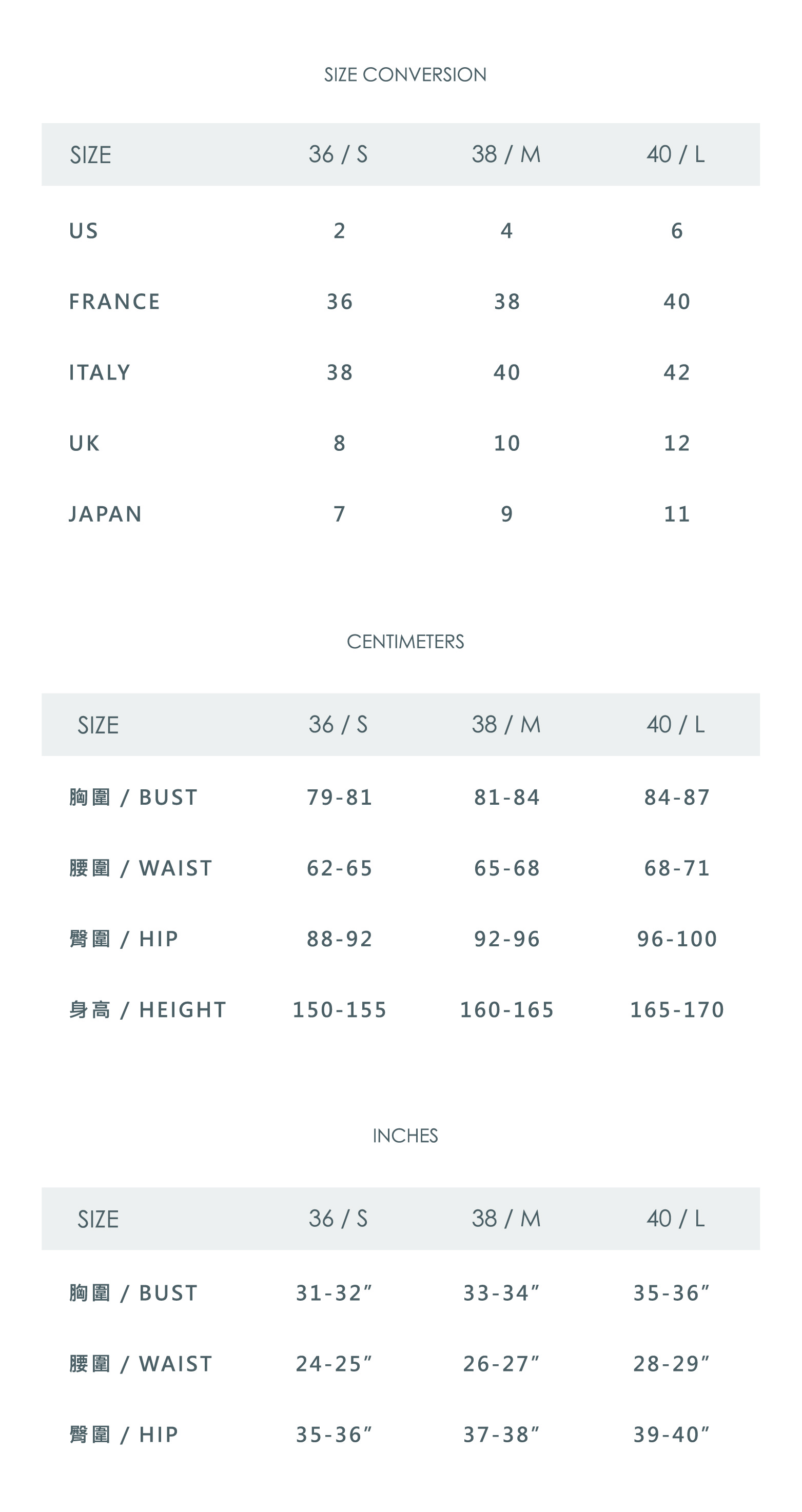Viewport: 802px width, 1512px height.
Task: Click the bust 31-32" inches value
Action: pyautogui.click(x=334, y=1293)
